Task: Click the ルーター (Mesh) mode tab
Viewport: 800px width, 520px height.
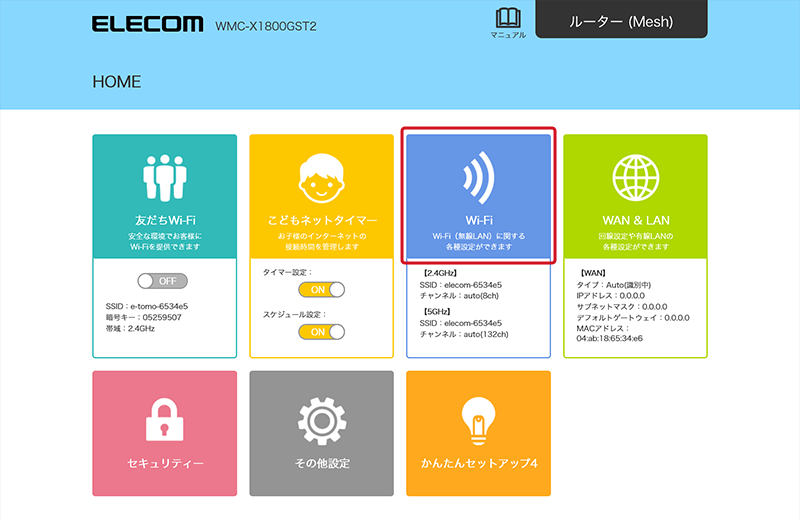Action: (x=621, y=19)
